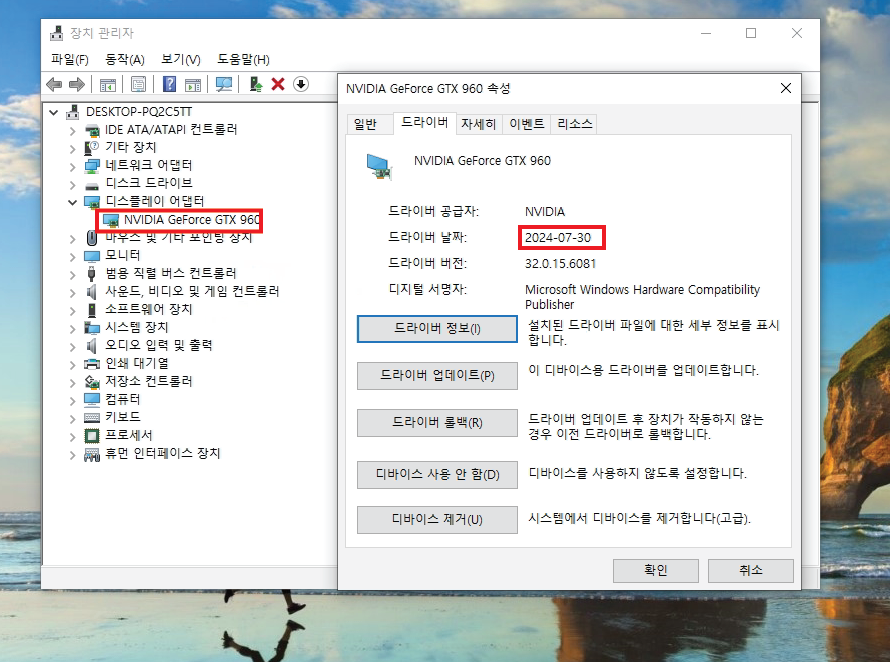This screenshot has height=662, width=890.
Task: Expand the IDE ATA/ATAPI 컨트롤러 node
Action: (x=72, y=131)
